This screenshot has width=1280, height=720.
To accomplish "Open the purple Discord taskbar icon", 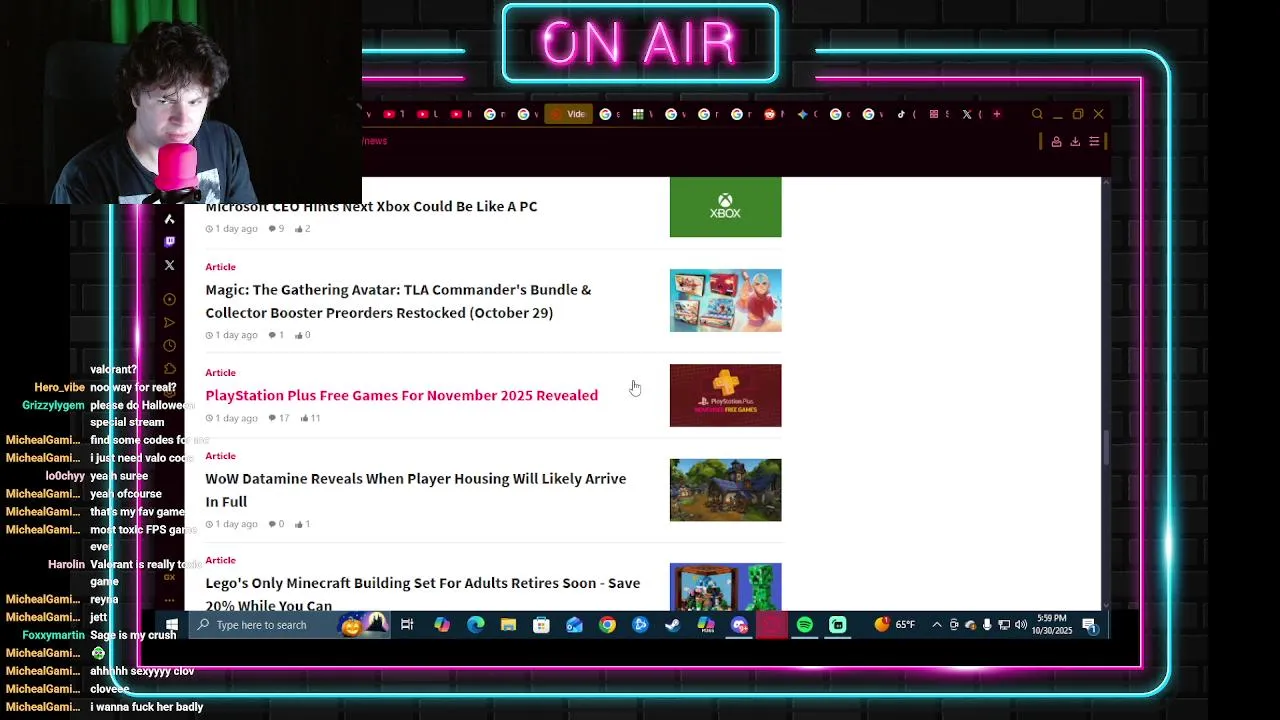I will pyautogui.click(x=739, y=625).
